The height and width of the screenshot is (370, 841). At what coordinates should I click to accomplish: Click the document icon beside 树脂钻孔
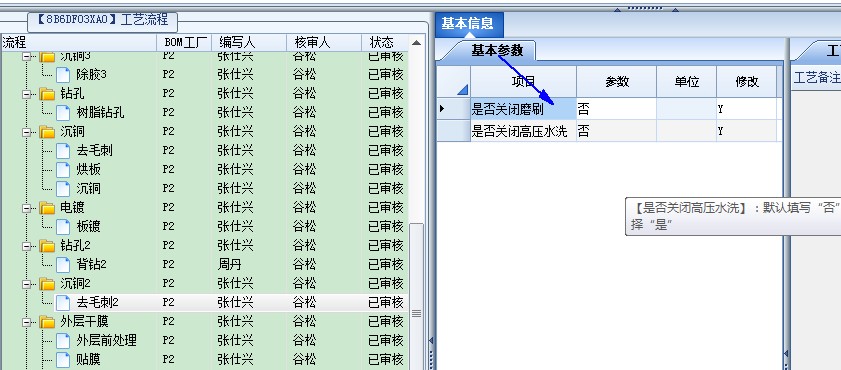click(x=63, y=113)
